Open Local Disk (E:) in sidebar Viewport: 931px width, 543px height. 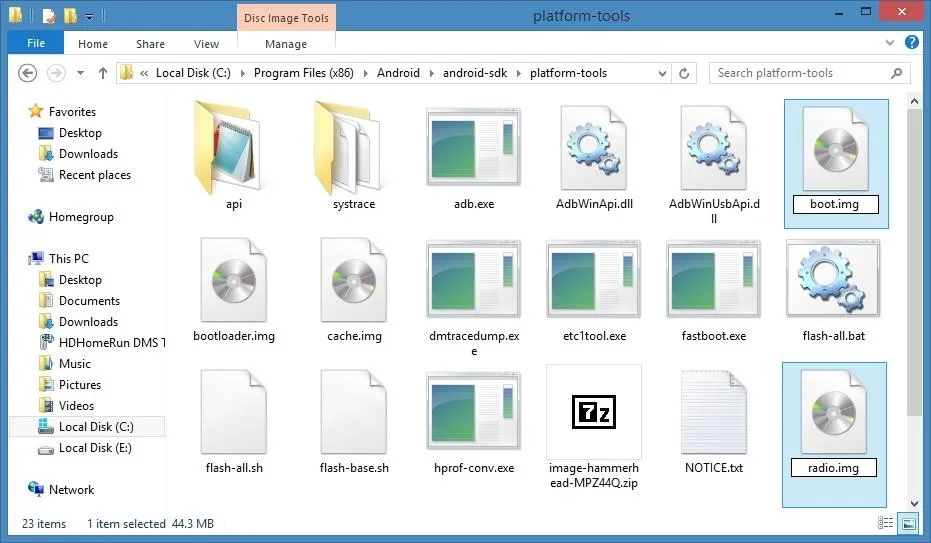click(95, 448)
